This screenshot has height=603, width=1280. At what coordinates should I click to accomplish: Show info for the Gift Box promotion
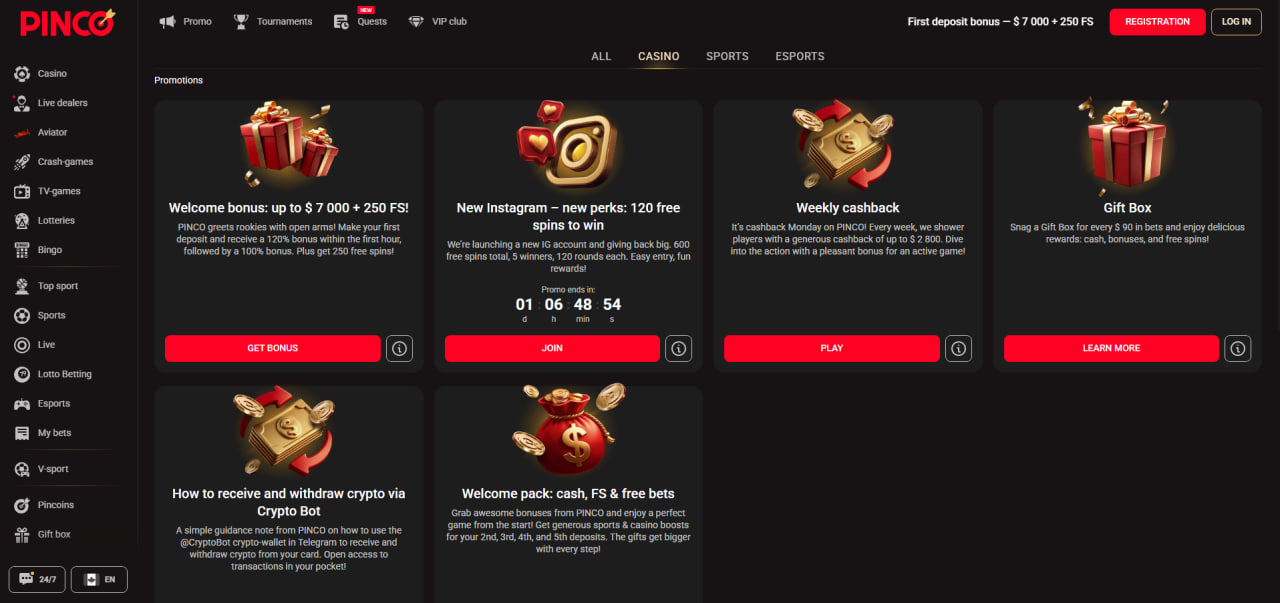click(1238, 348)
